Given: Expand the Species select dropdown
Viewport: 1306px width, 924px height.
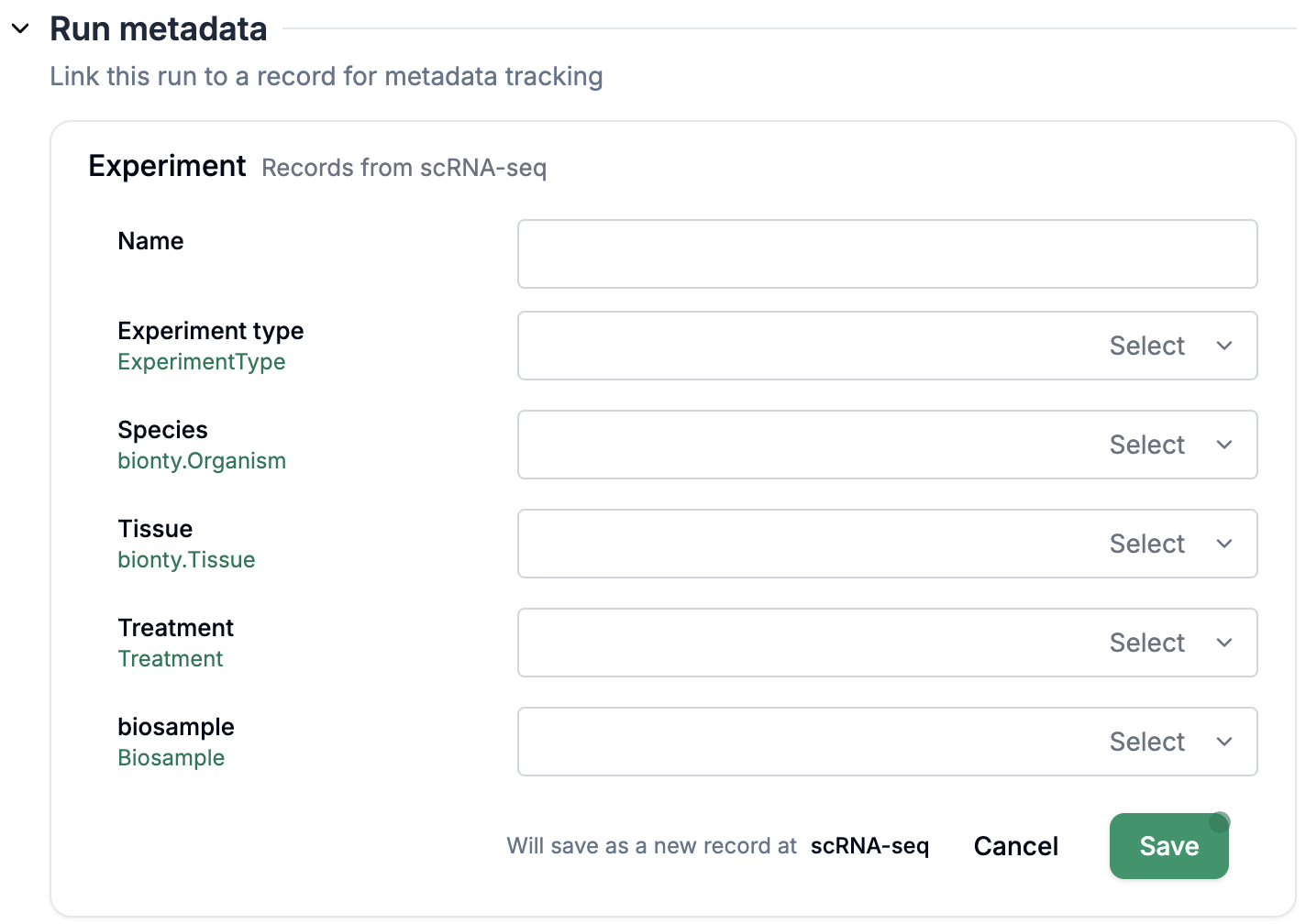Looking at the screenshot, I should [x=886, y=445].
